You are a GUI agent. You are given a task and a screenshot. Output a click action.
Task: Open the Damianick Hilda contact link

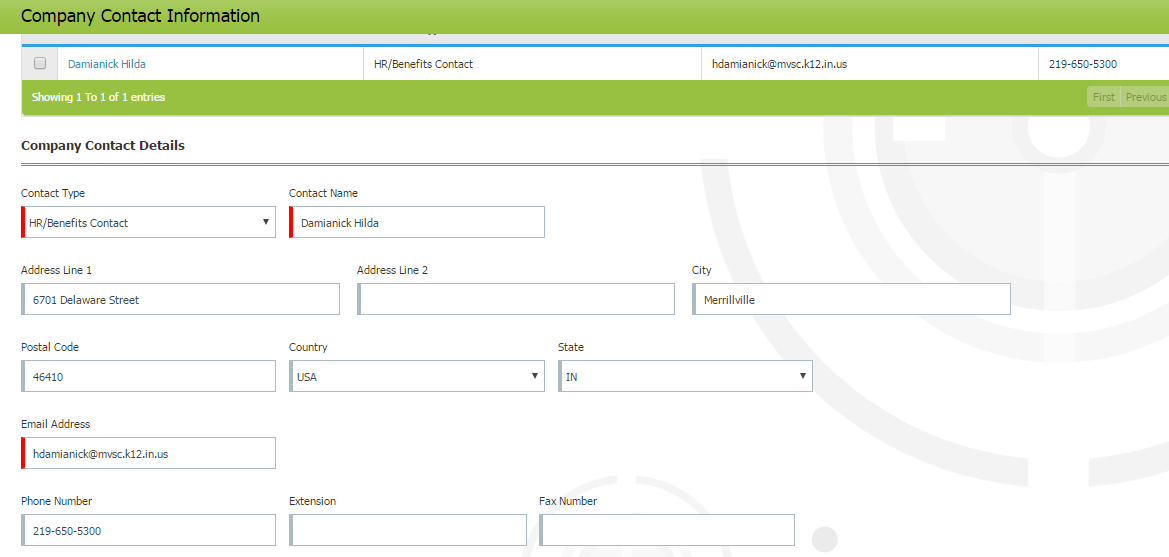107,64
